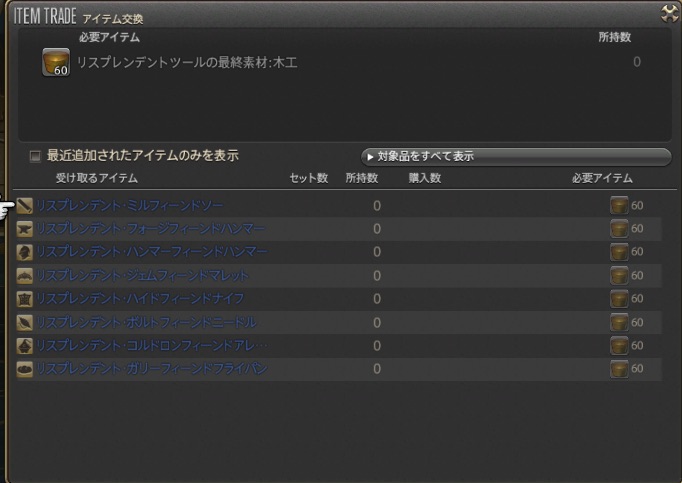Click the ジェムフィーンドマレット item icon

point(25,275)
